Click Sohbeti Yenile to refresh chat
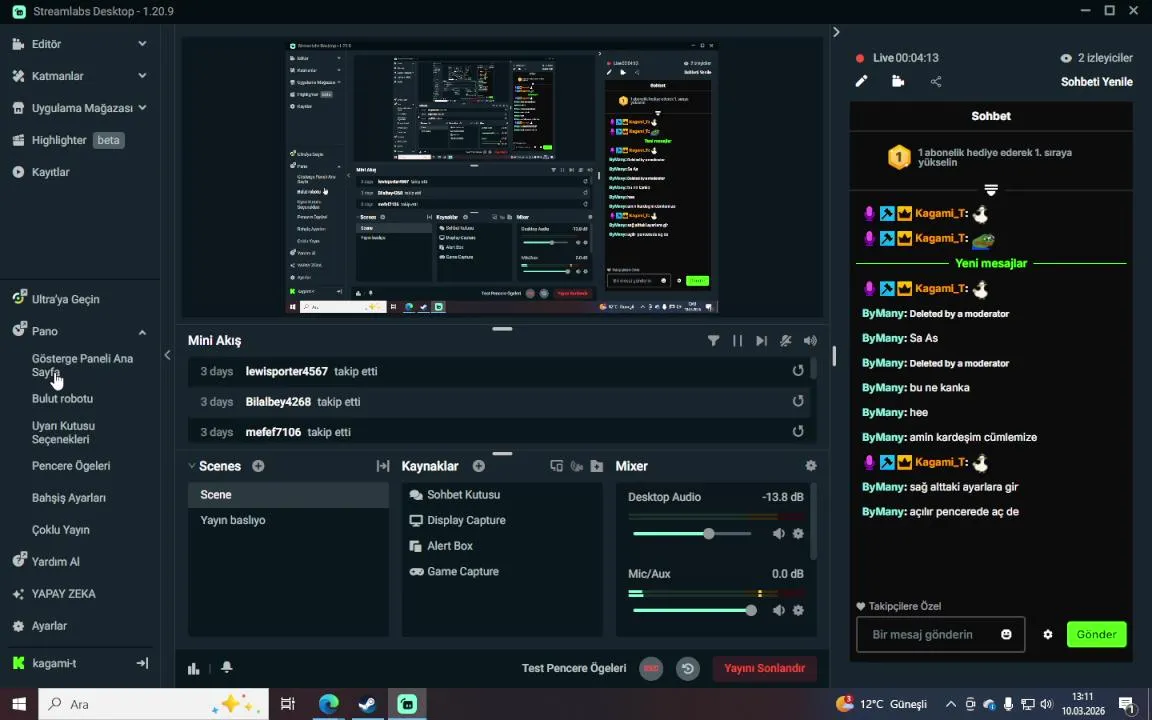The height and width of the screenshot is (720, 1152). click(x=1096, y=82)
